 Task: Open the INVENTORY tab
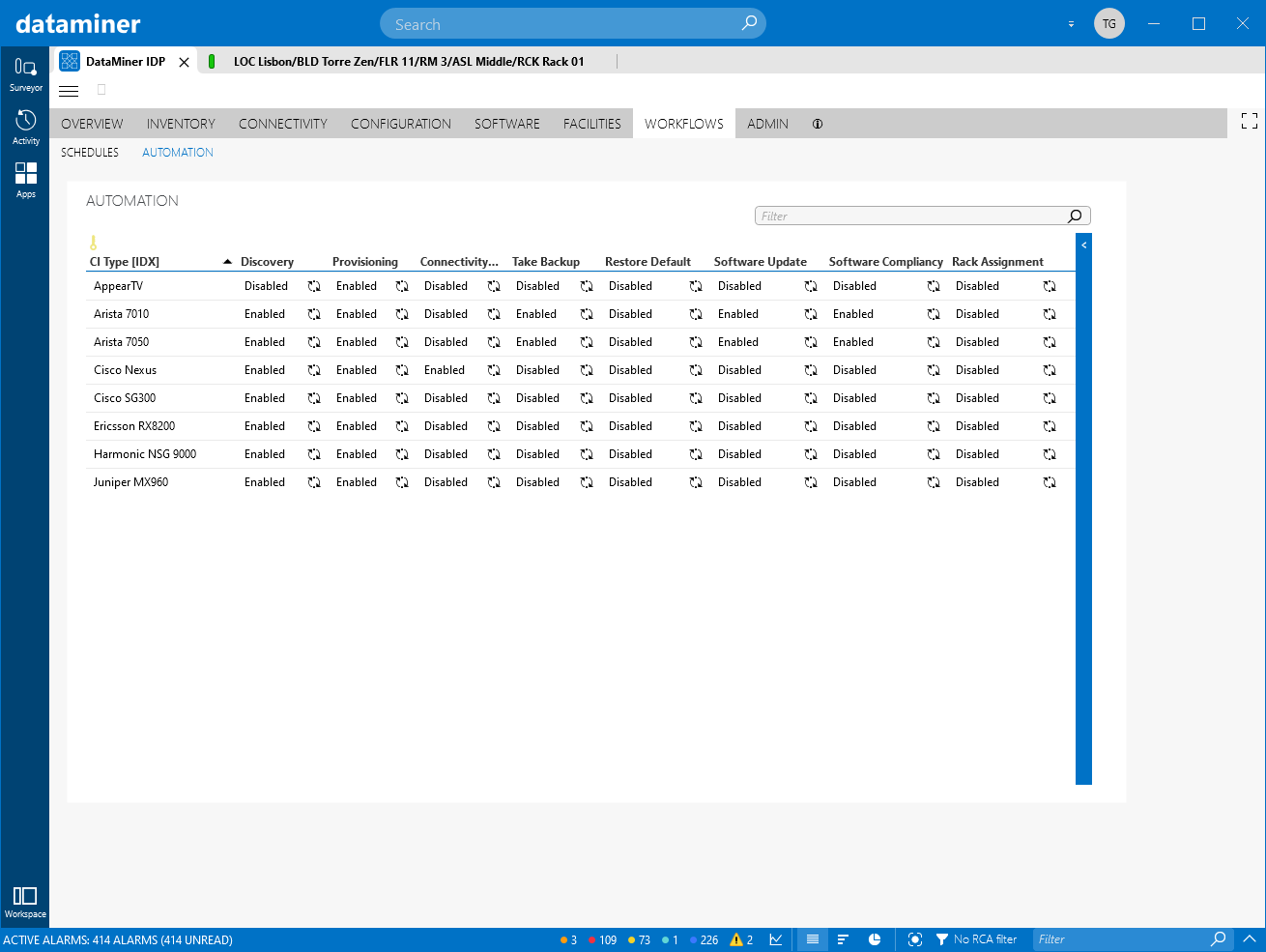click(x=181, y=124)
